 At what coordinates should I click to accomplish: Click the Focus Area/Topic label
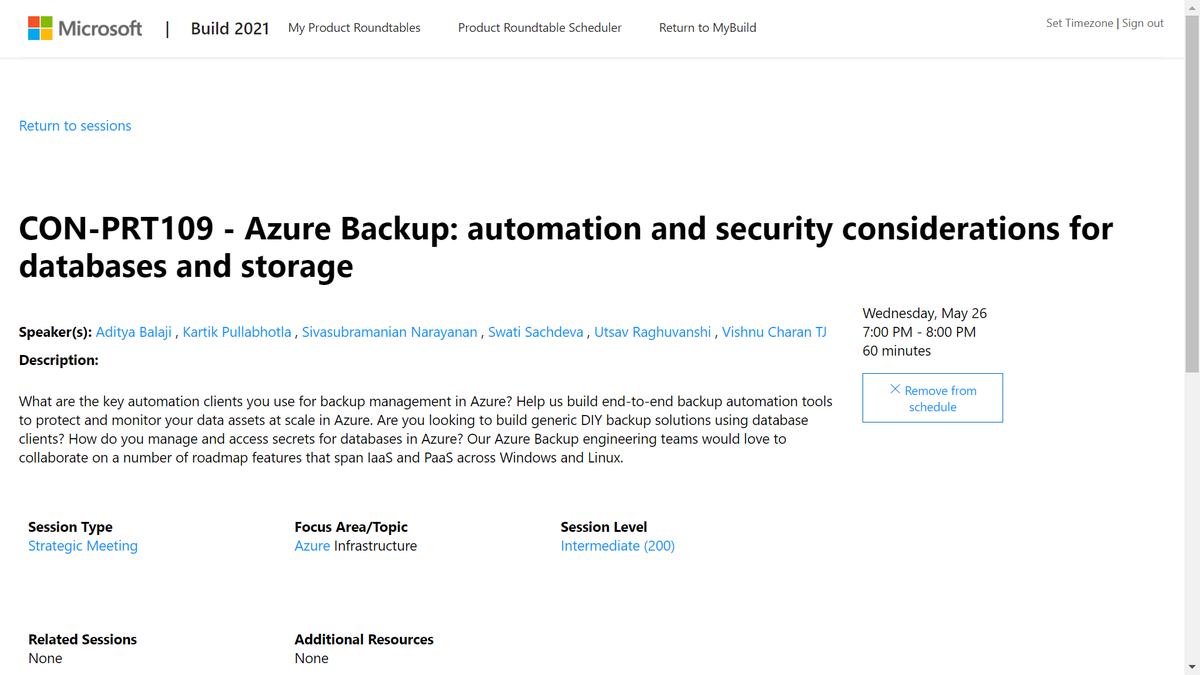click(x=351, y=527)
